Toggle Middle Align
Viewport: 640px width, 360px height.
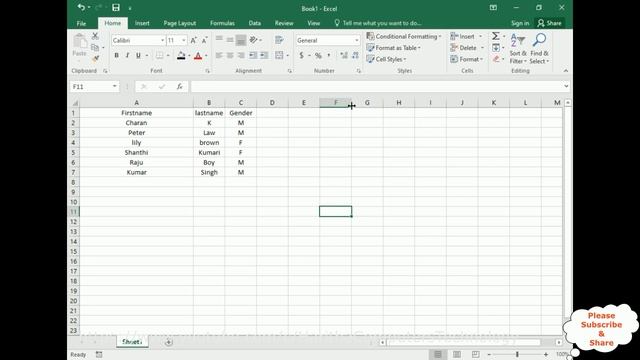coord(230,40)
